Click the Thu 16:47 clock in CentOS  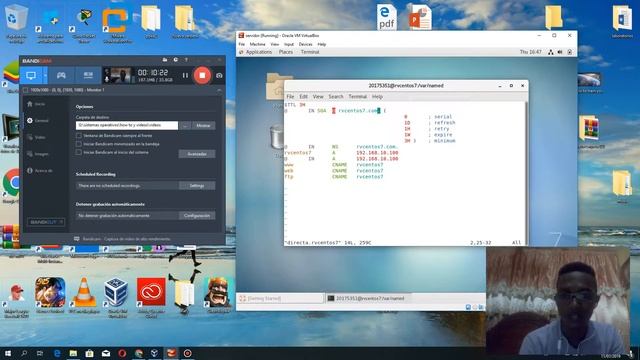click(x=531, y=52)
